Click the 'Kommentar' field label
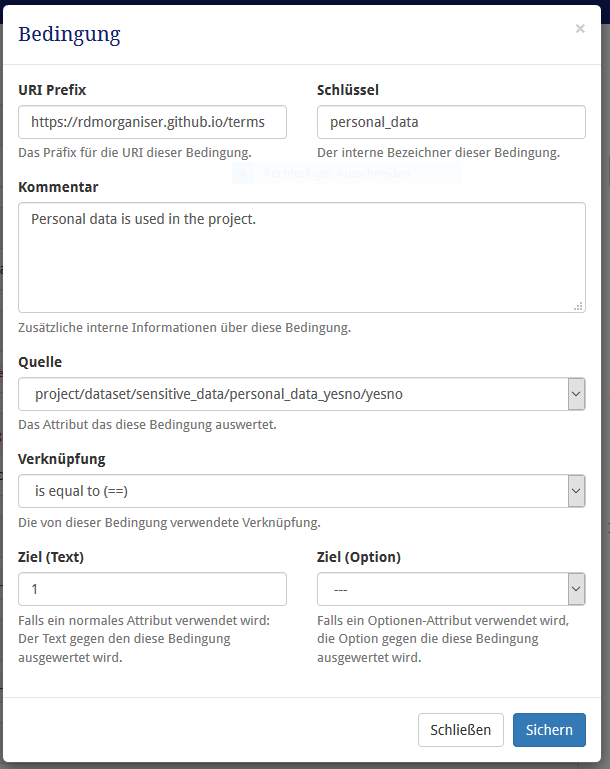This screenshot has height=769, width=610. pos(58,187)
